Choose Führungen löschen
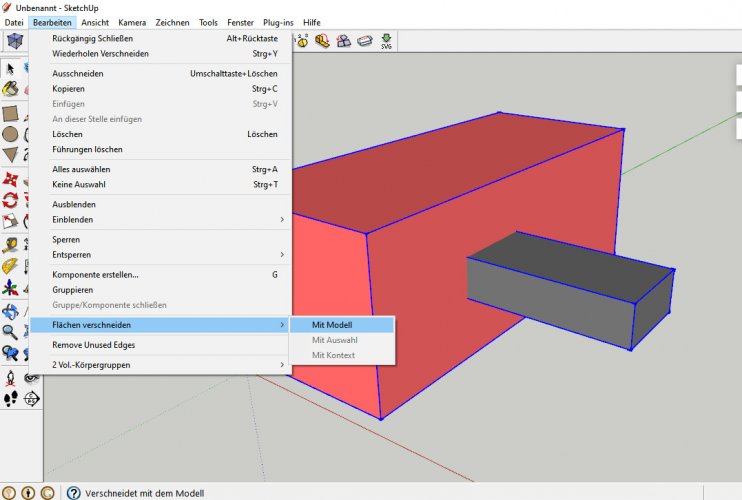Image resolution: width=742 pixels, height=500 pixels. click(x=160, y=149)
